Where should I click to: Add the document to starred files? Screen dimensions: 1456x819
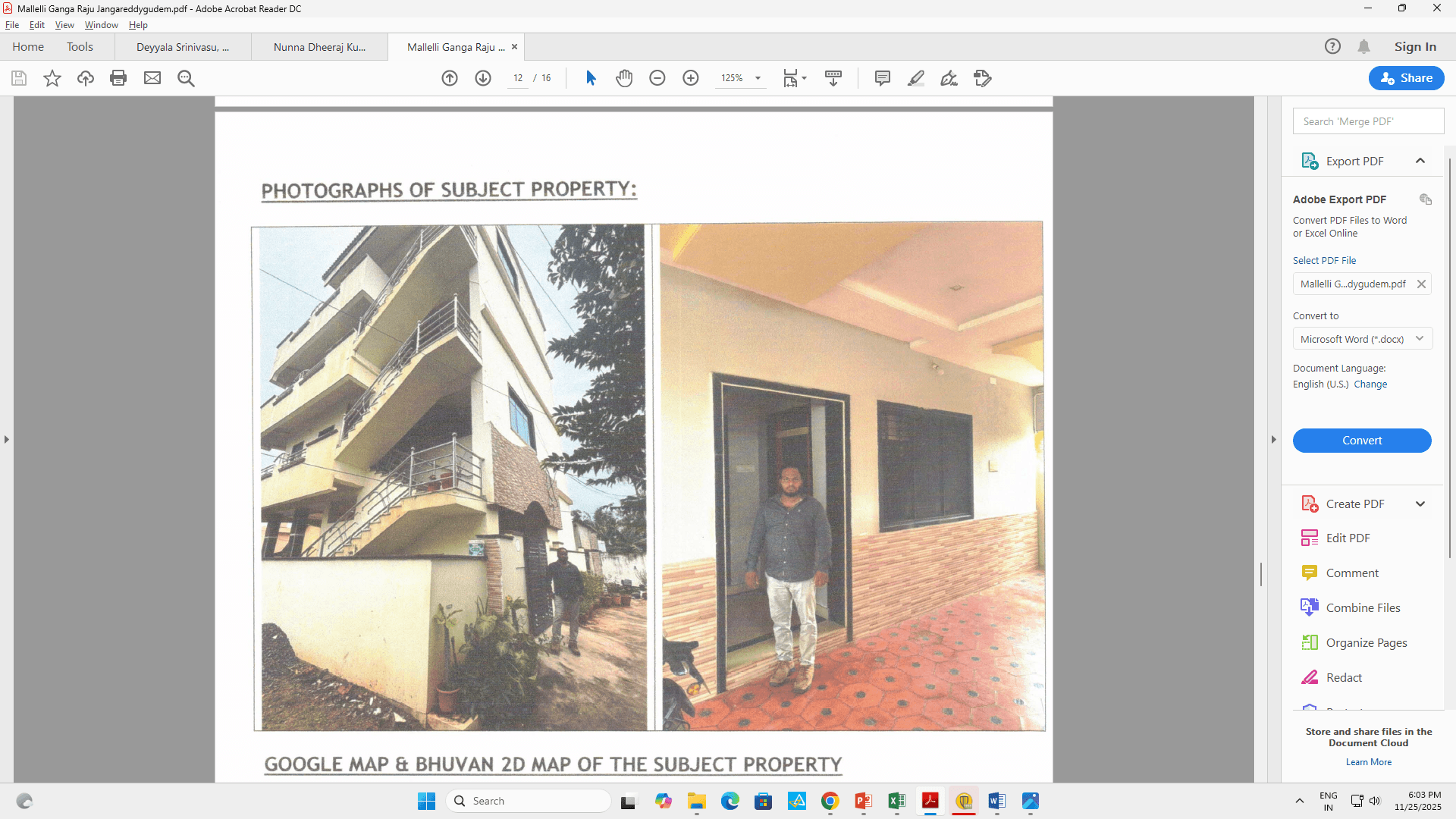pos(52,78)
